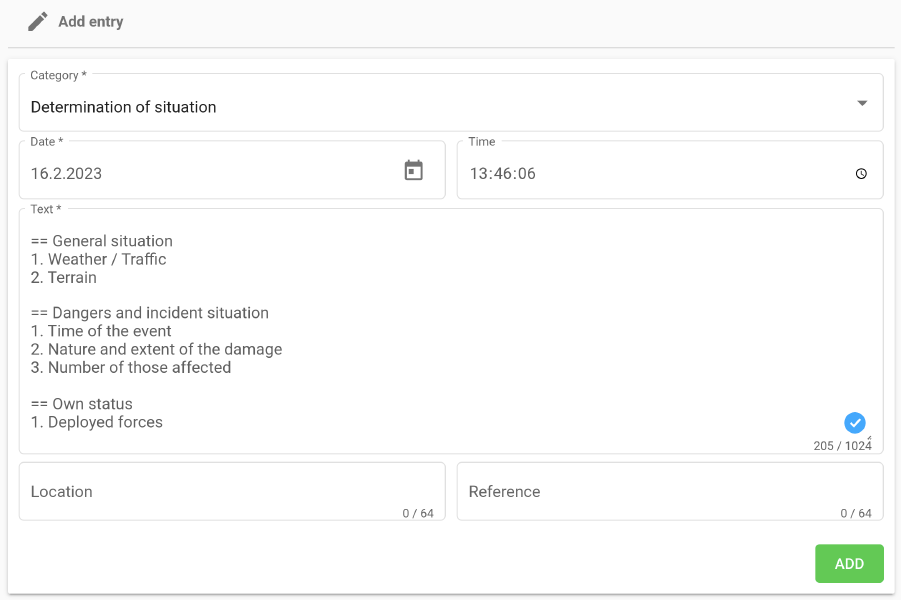901x600 pixels.
Task: Click into the Reference input field
Action: point(668,492)
